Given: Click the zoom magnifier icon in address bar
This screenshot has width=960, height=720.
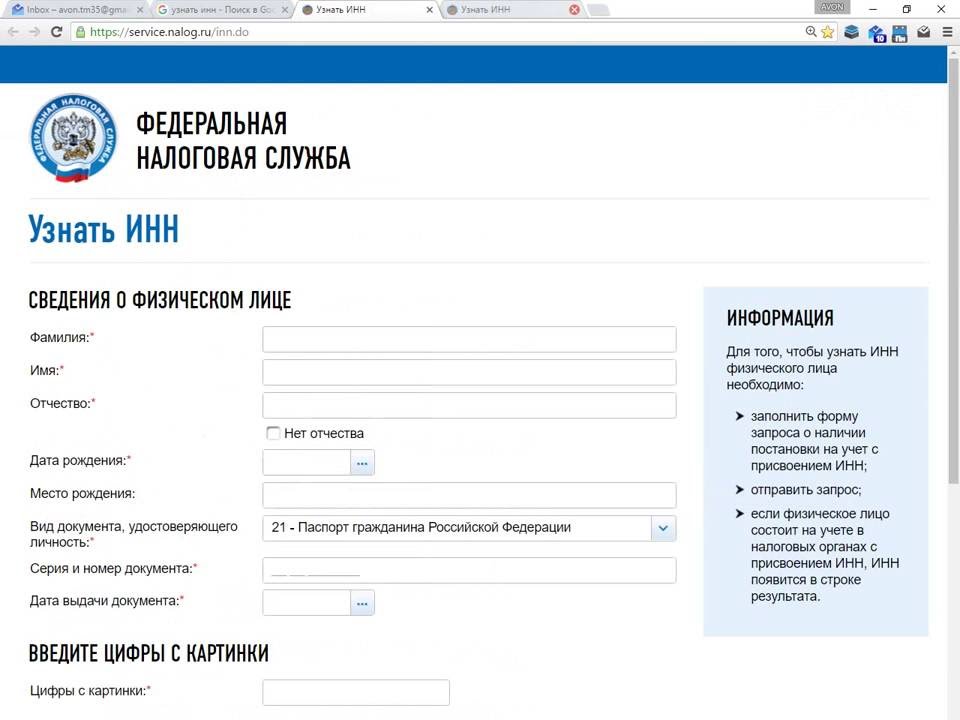Looking at the screenshot, I should 811,32.
